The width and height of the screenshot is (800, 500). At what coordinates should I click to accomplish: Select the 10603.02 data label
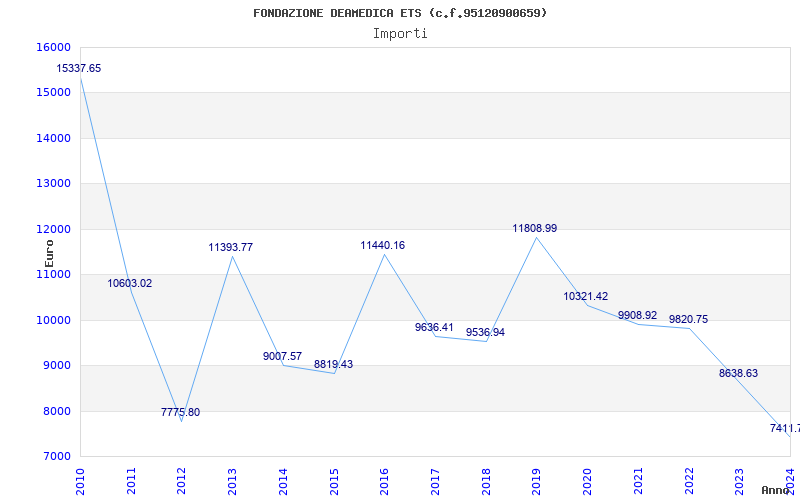[130, 284]
